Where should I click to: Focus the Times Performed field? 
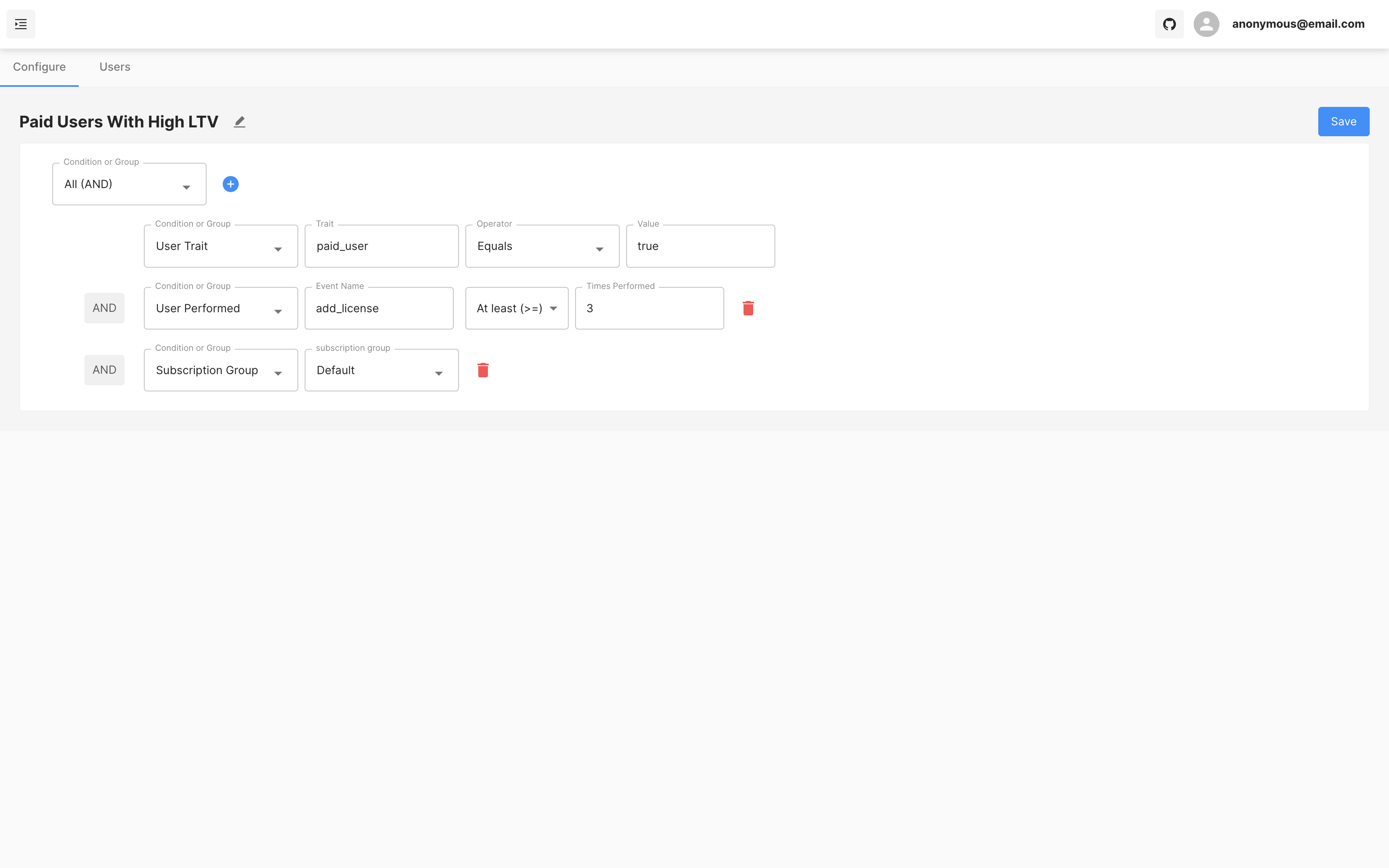[x=649, y=308]
